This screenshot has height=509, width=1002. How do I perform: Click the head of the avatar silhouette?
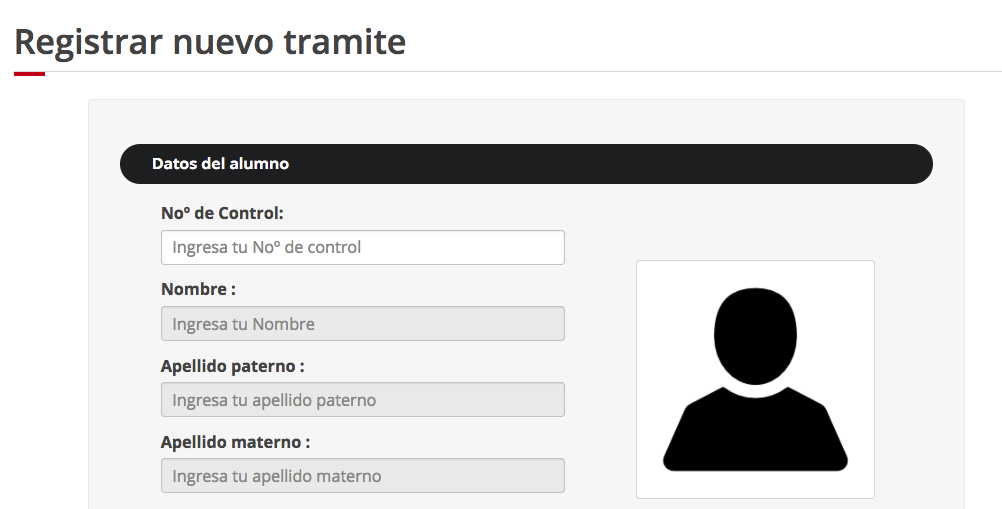(x=755, y=338)
